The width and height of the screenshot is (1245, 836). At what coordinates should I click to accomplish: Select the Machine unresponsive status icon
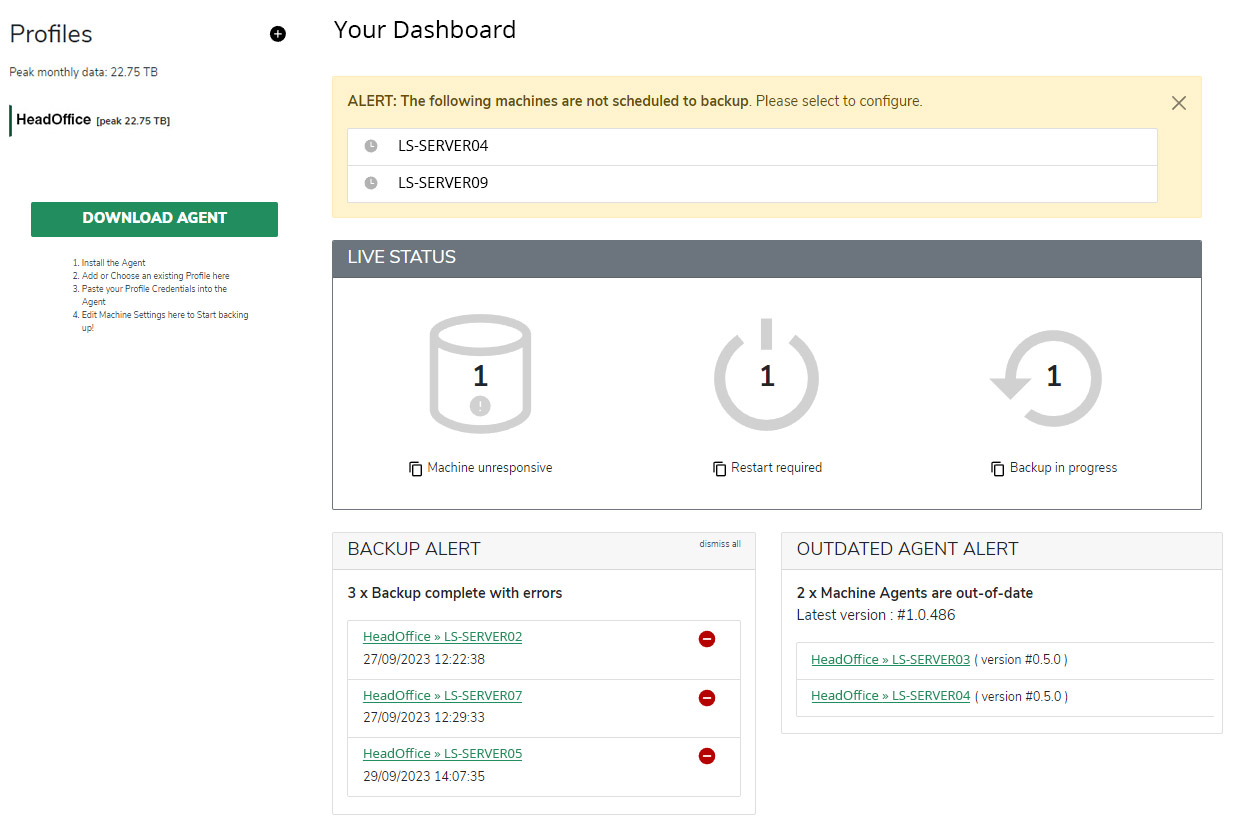click(x=480, y=373)
